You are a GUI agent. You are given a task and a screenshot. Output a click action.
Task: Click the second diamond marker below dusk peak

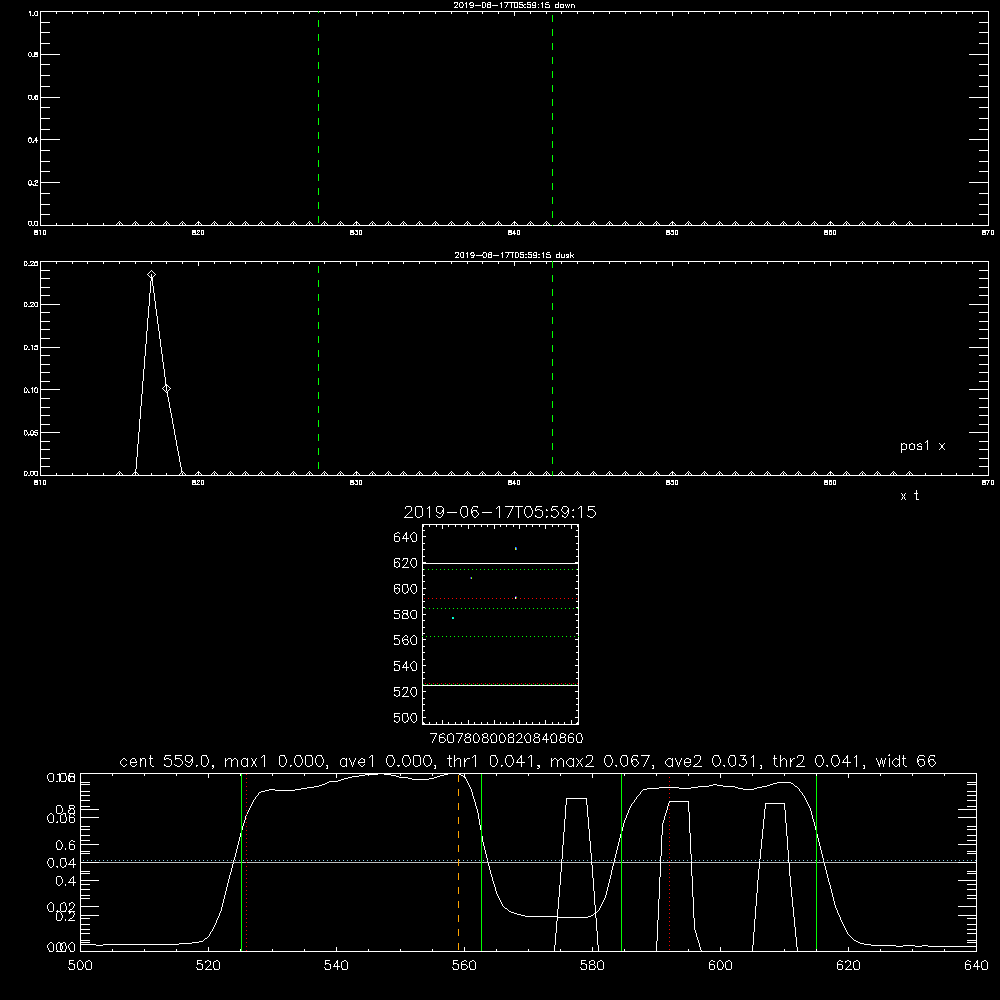pos(166,389)
